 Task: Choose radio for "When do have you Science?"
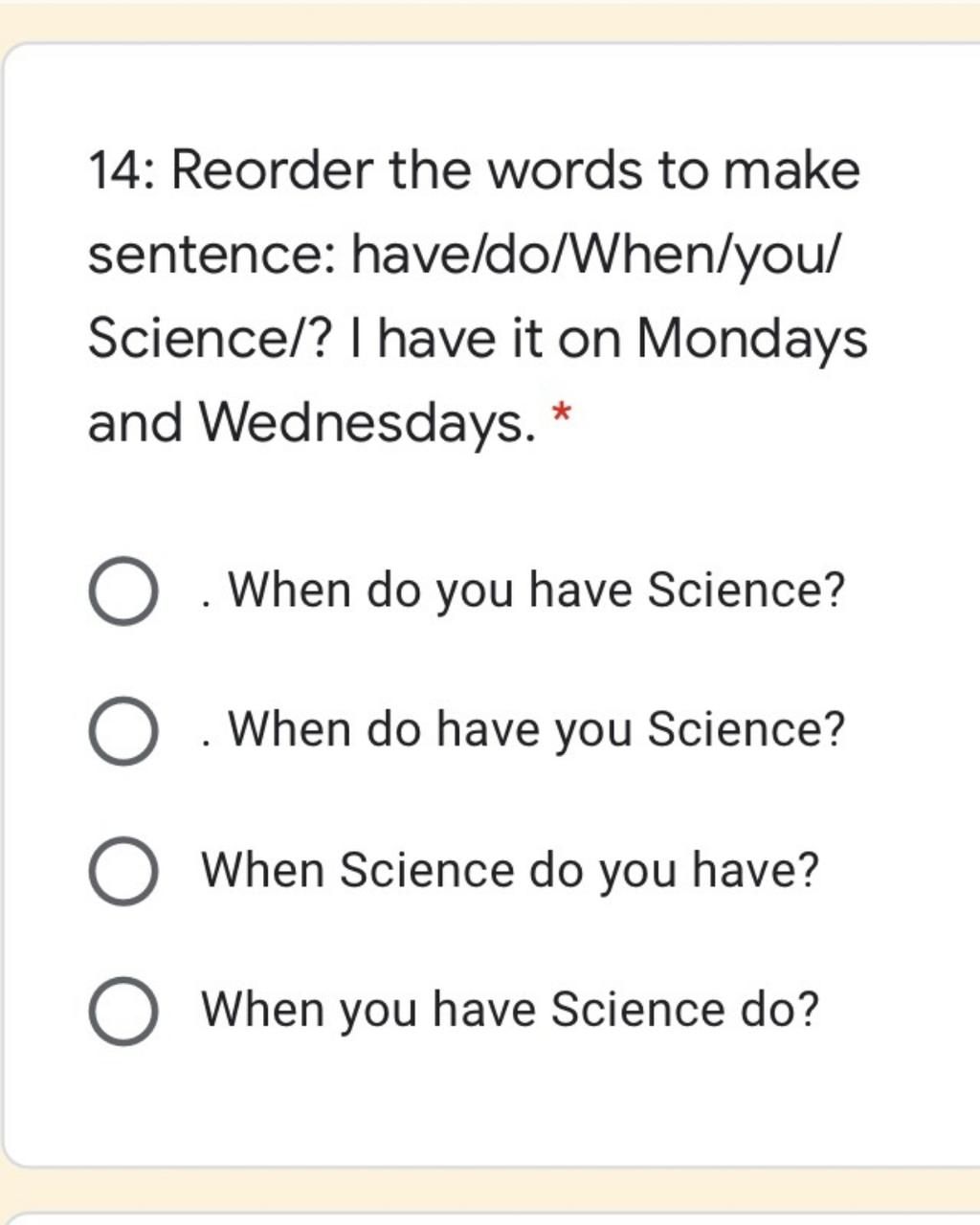pyautogui.click(x=123, y=730)
